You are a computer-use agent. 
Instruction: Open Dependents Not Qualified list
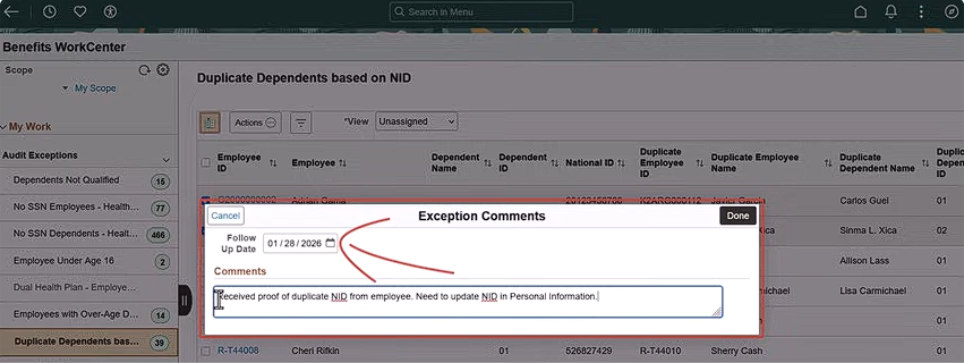66,180
